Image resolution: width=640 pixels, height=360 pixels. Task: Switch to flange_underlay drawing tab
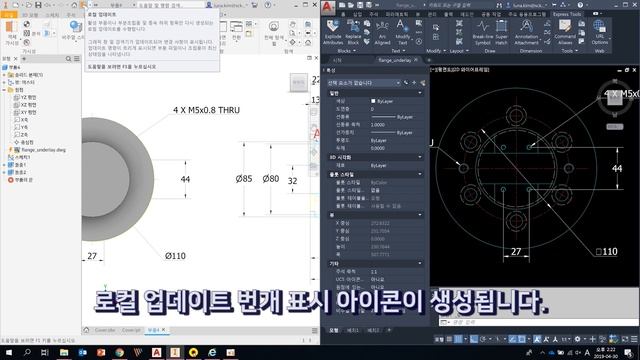click(394, 60)
